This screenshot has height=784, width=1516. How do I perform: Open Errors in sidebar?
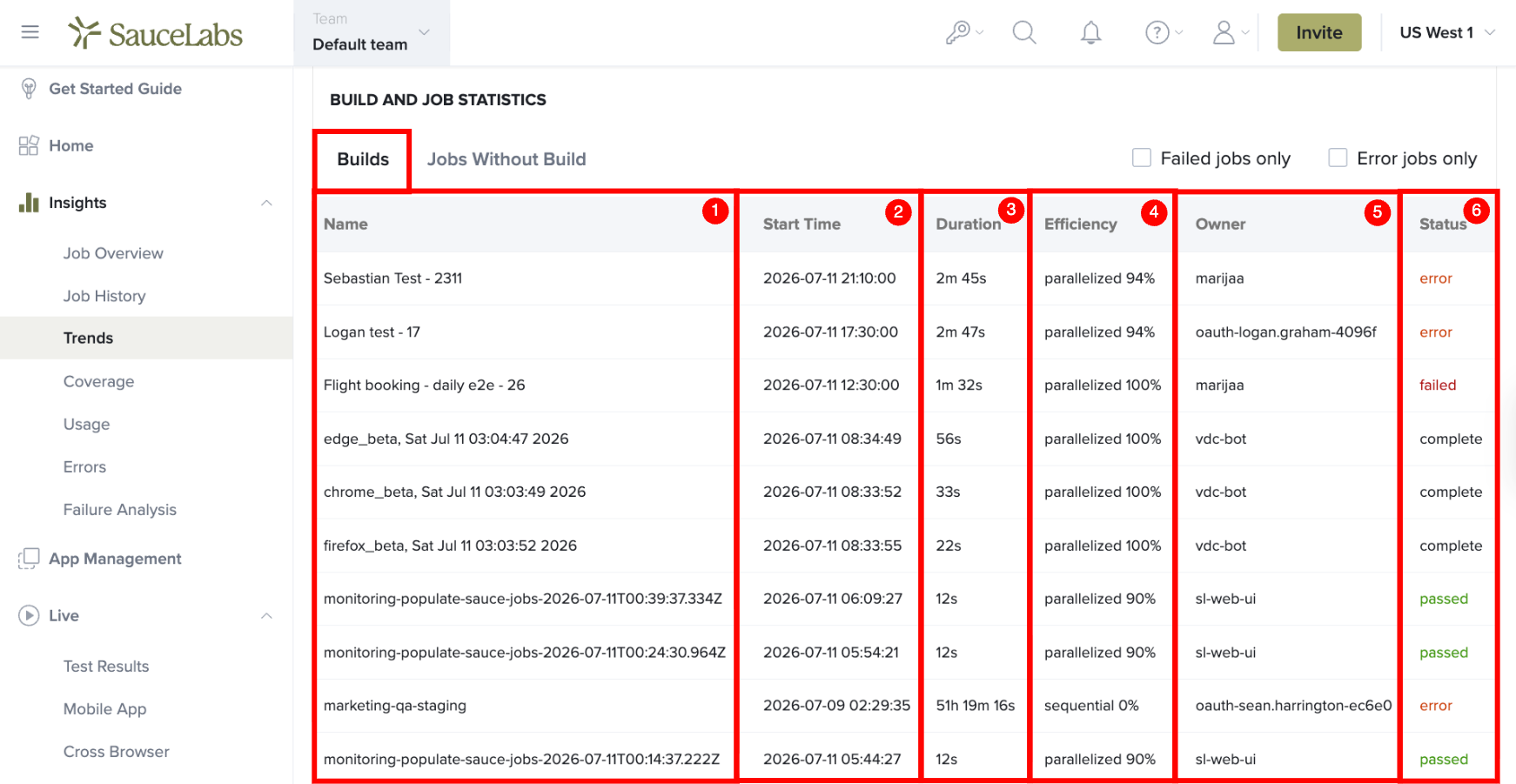click(84, 466)
